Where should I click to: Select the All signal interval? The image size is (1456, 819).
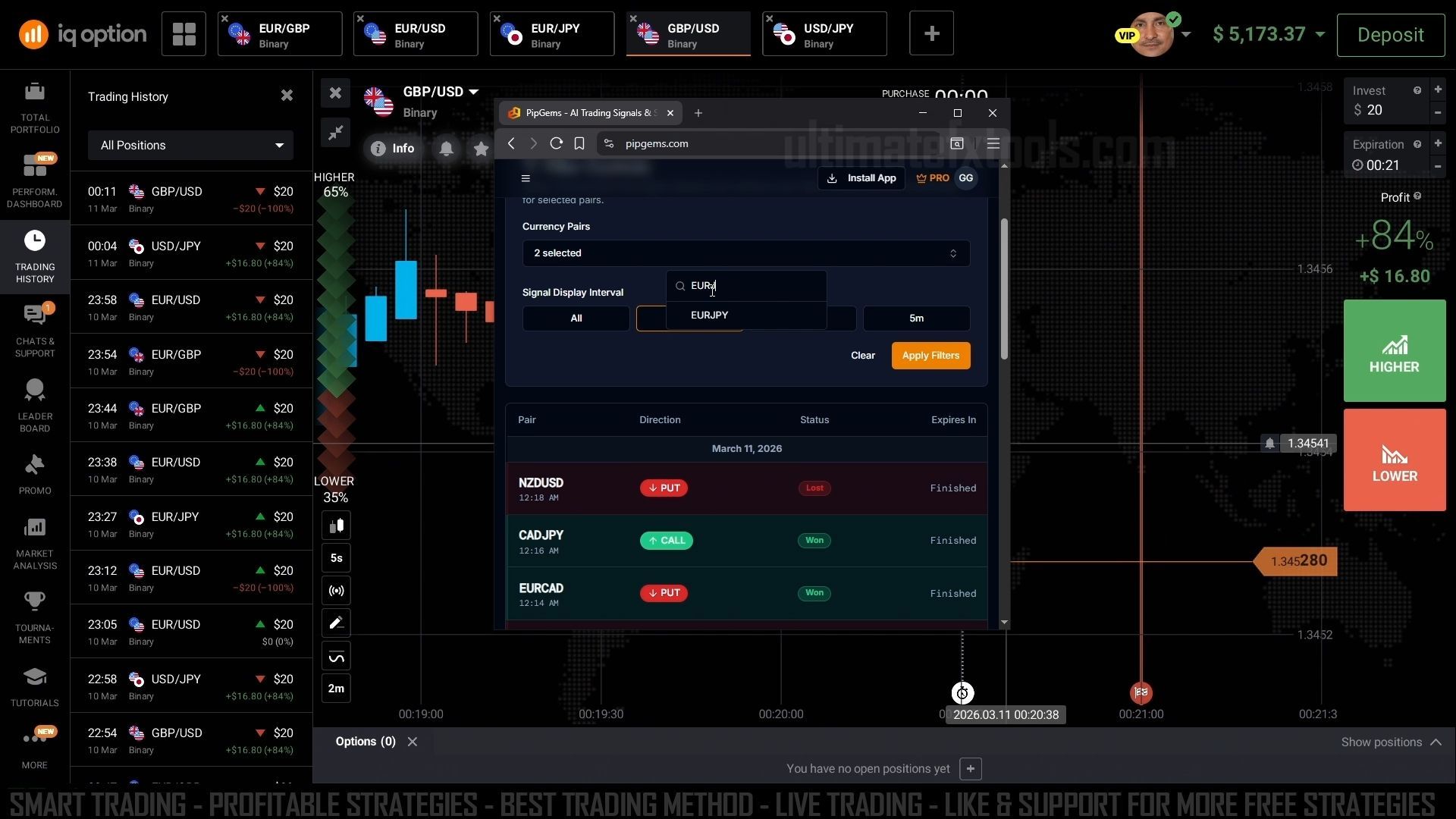coord(576,318)
